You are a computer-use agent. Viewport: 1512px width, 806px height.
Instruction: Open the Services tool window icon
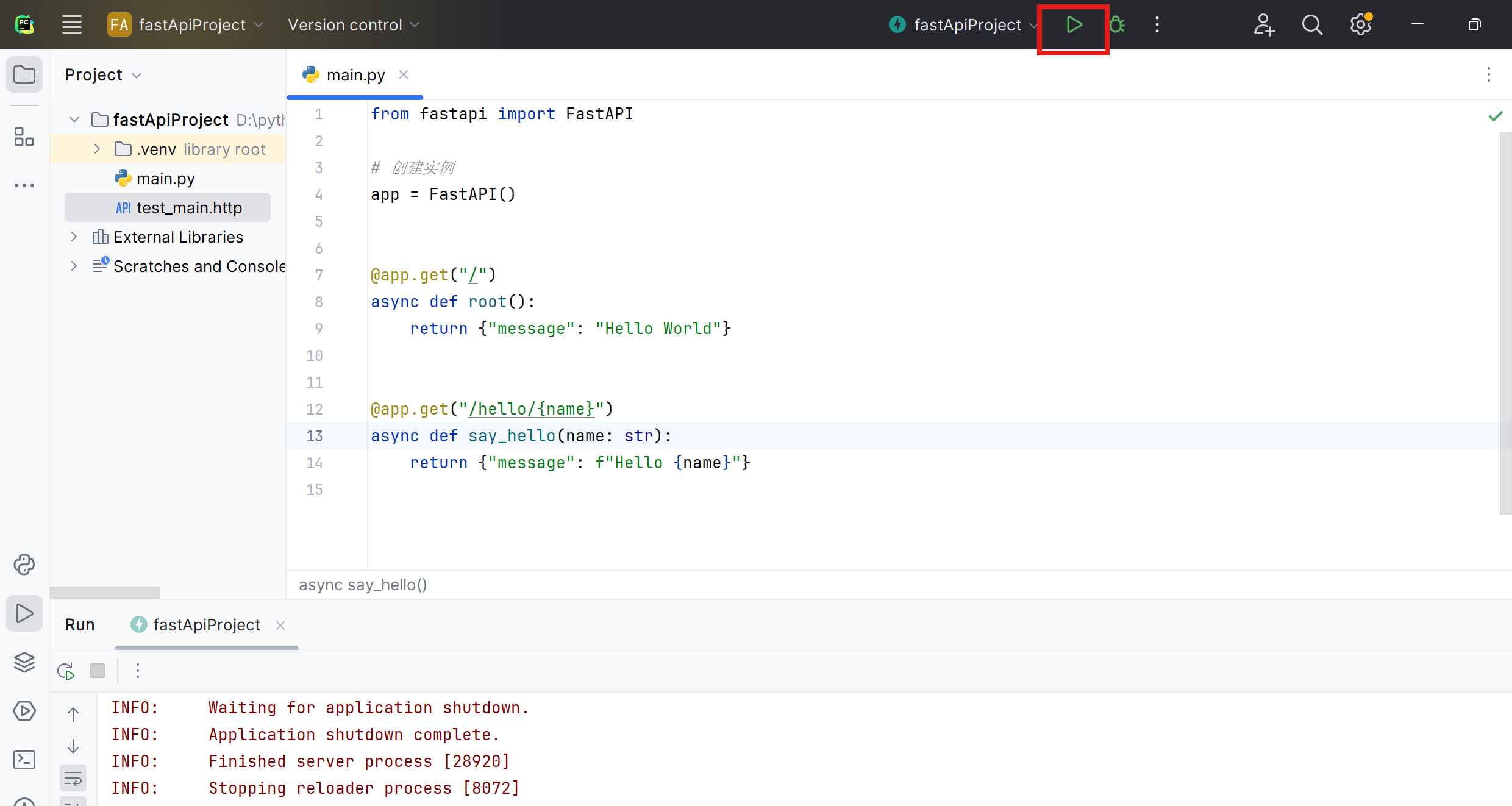tap(24, 711)
